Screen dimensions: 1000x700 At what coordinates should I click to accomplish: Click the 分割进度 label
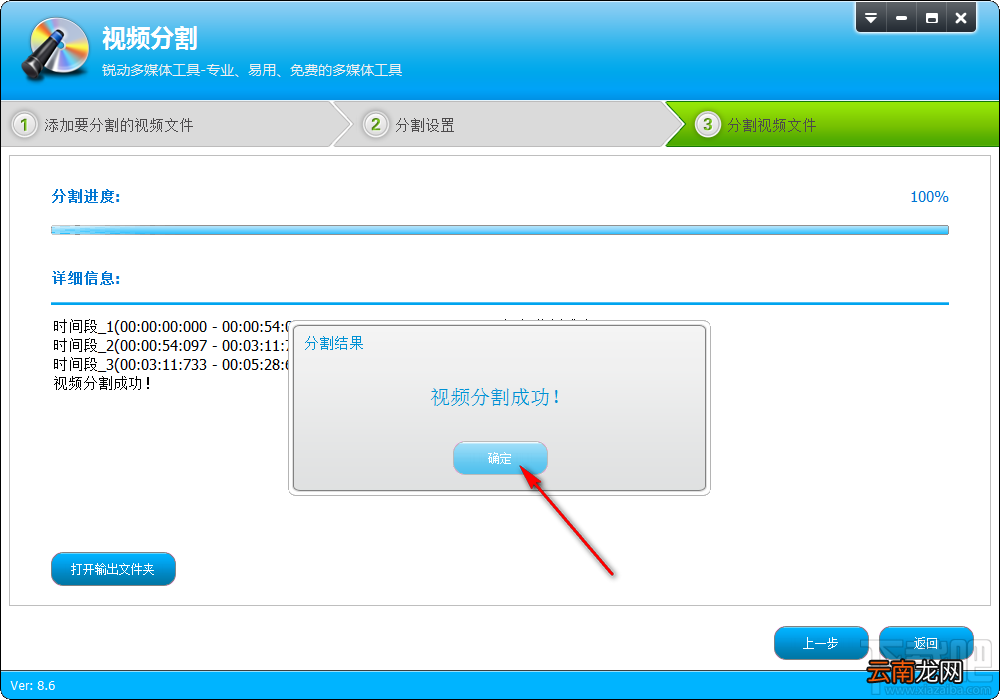click(x=85, y=196)
